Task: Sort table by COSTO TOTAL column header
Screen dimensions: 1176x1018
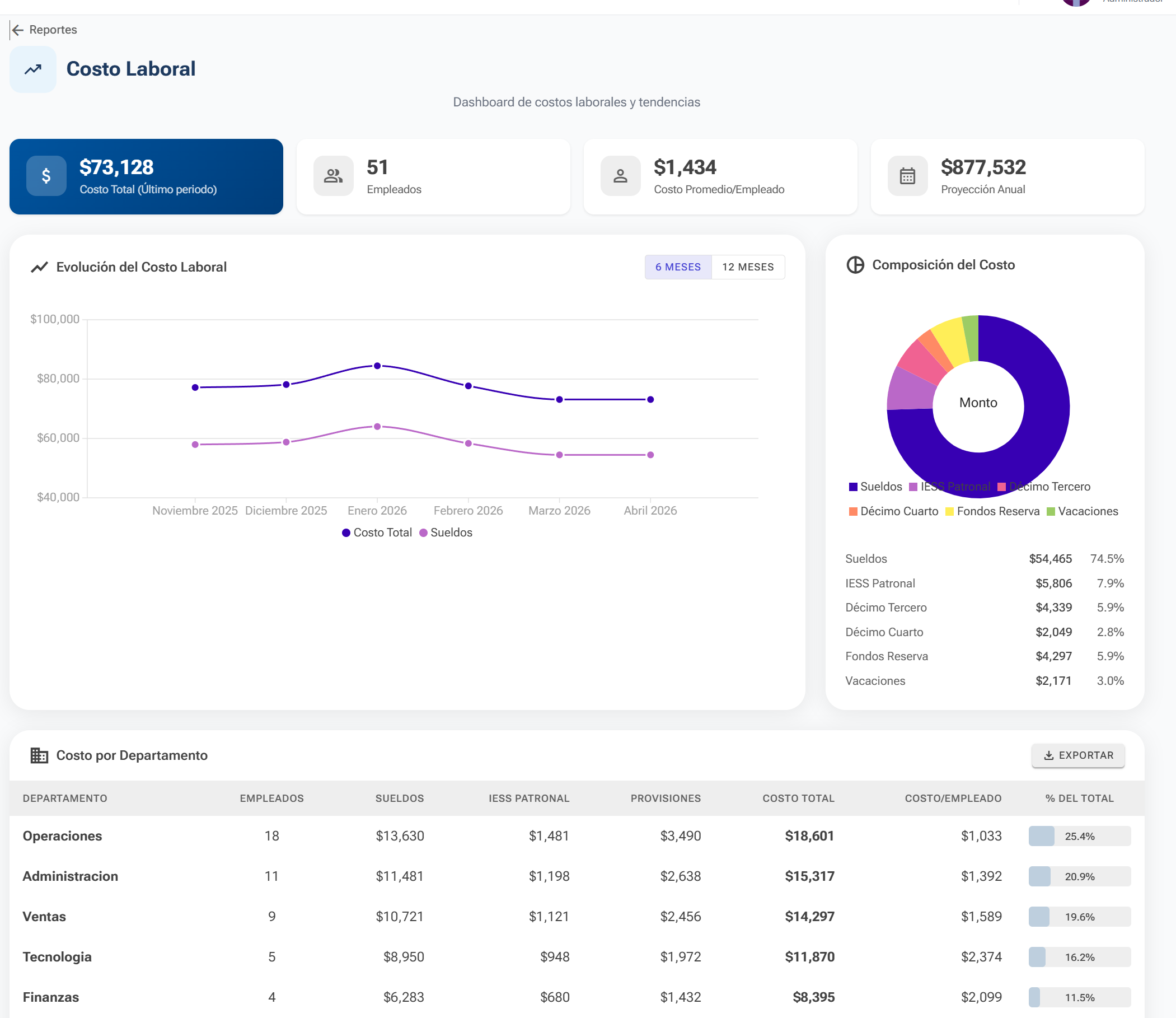Action: [798, 798]
